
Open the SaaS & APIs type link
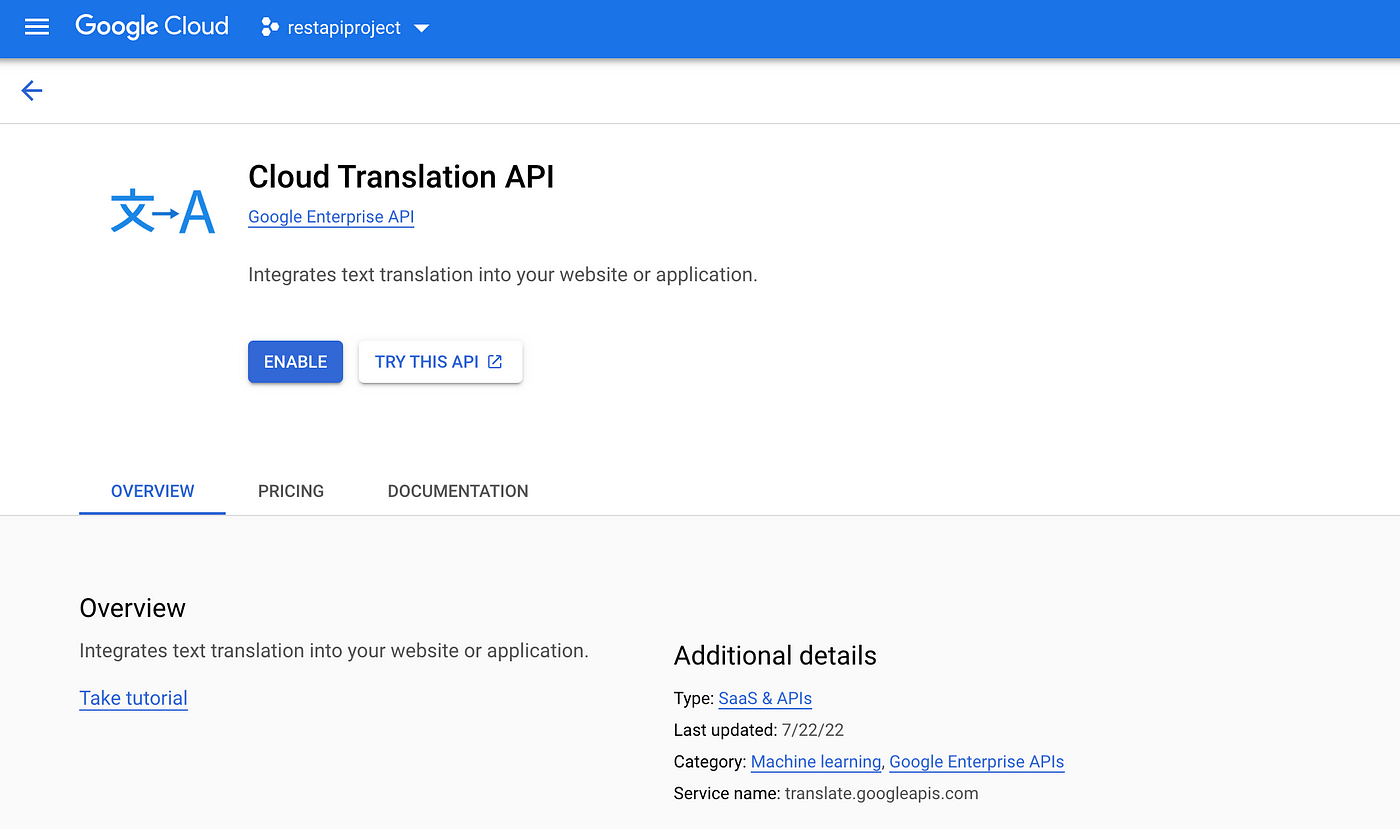[x=765, y=699]
